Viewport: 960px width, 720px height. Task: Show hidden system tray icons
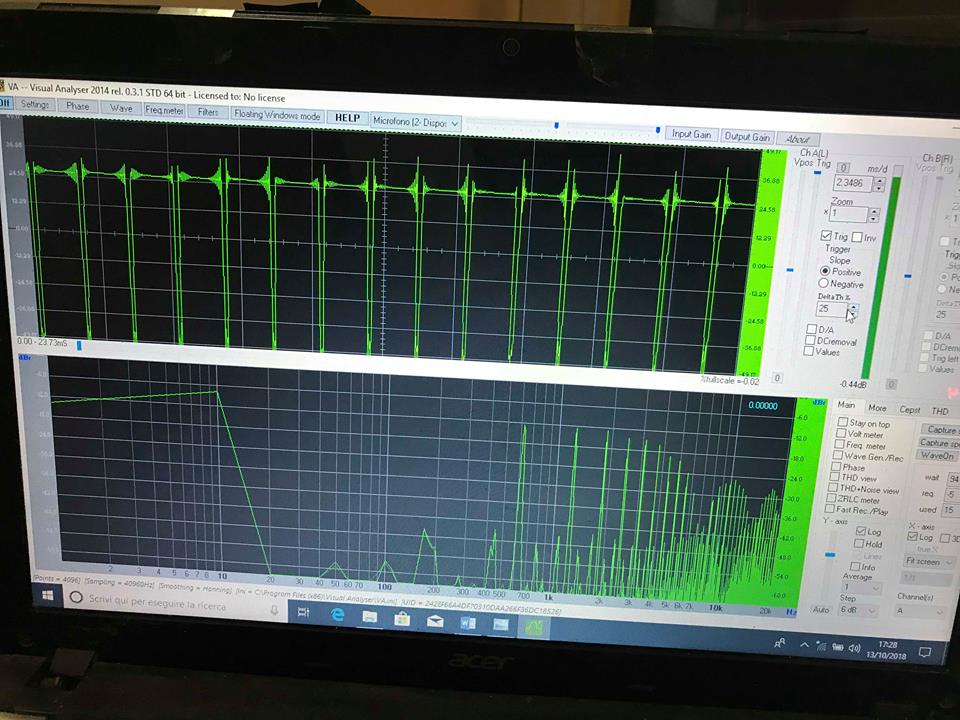click(x=804, y=645)
